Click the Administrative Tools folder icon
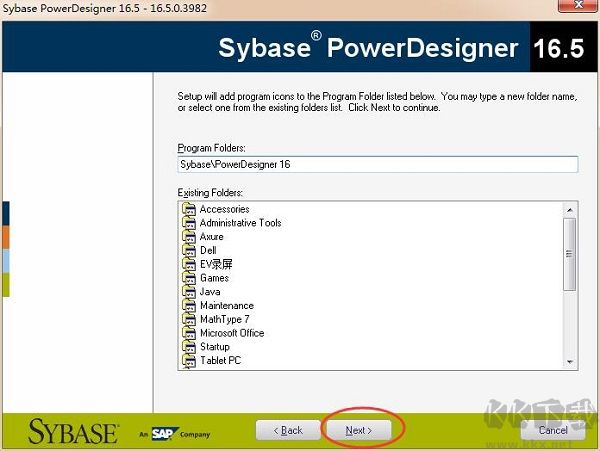Image resolution: width=600 pixels, height=451 pixels. point(189,223)
